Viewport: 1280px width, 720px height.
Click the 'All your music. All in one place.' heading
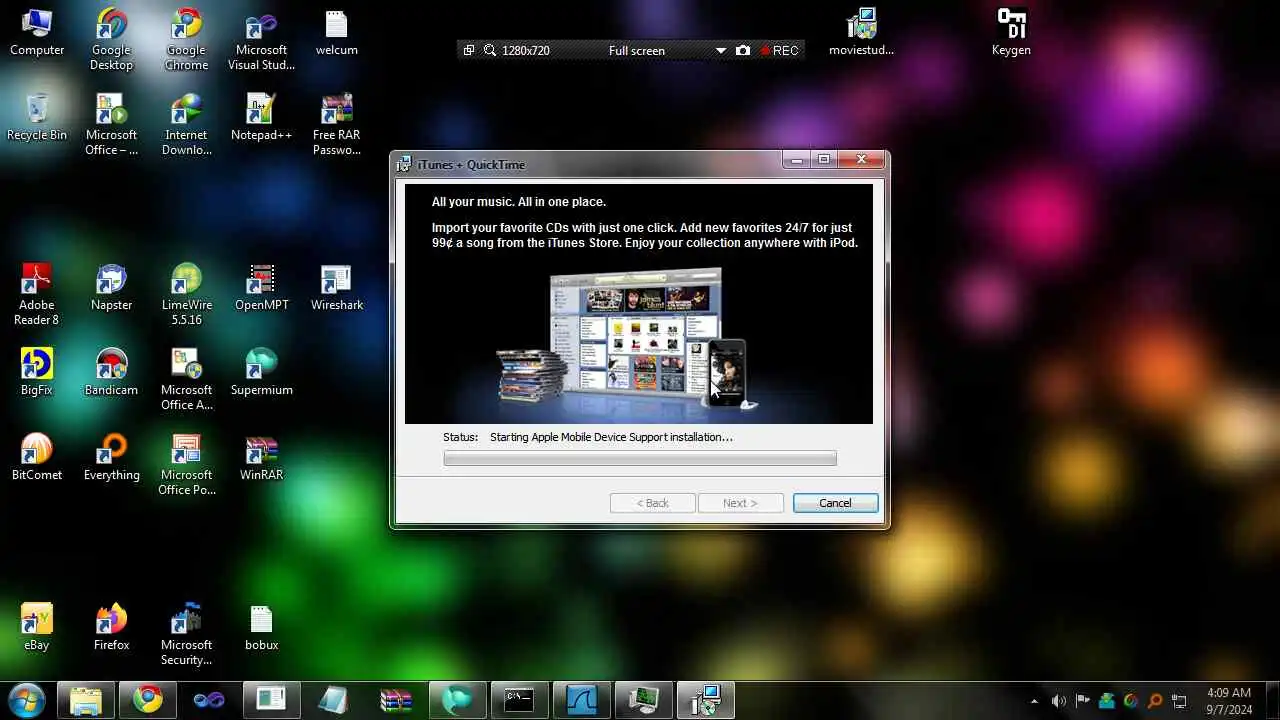tap(519, 202)
